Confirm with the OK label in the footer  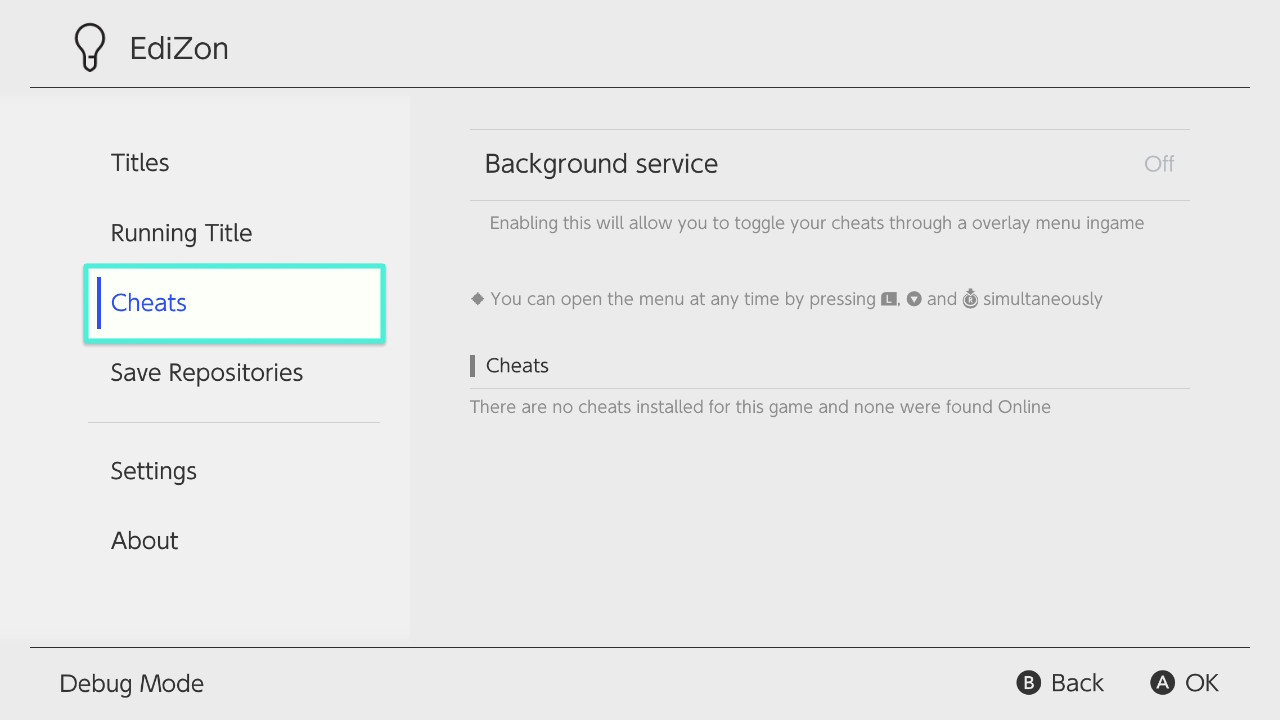[x=1202, y=683]
